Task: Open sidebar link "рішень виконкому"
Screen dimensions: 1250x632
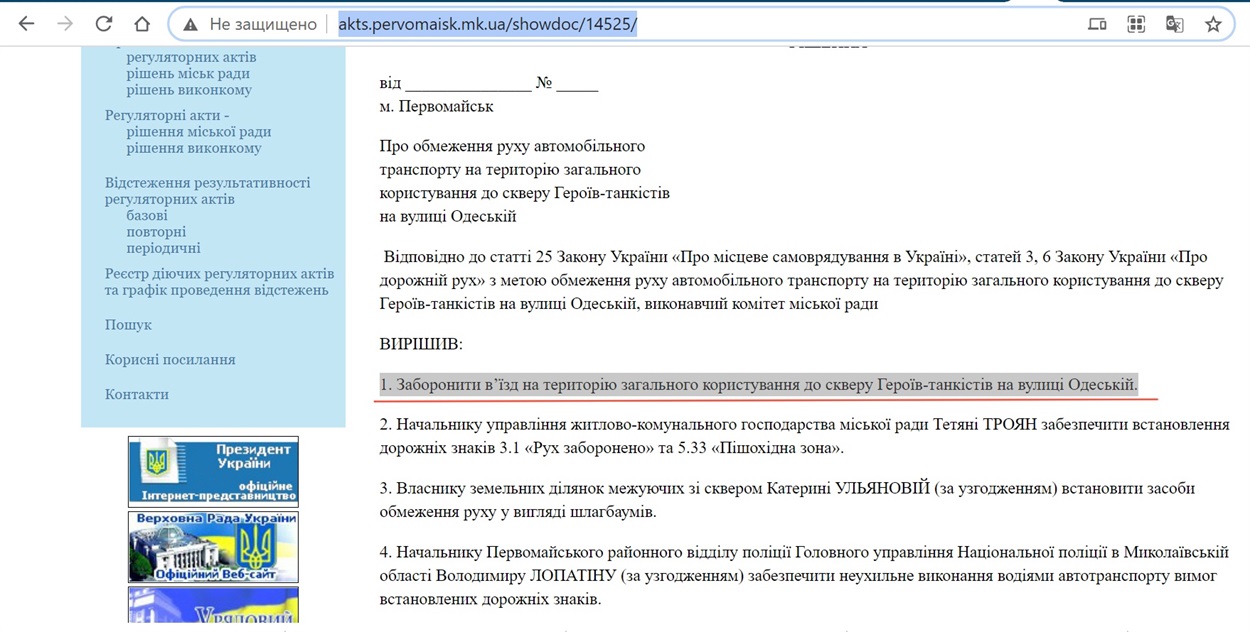Action: [x=189, y=90]
